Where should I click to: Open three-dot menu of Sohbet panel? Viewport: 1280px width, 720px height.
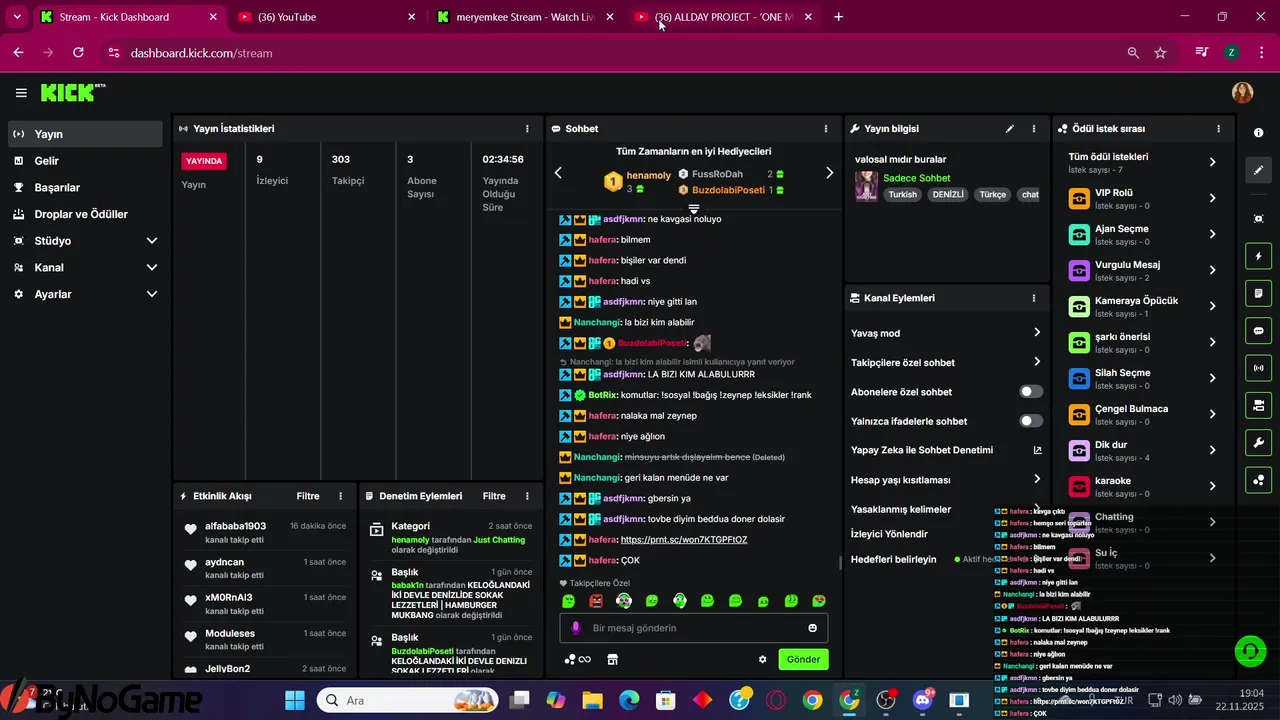point(826,129)
